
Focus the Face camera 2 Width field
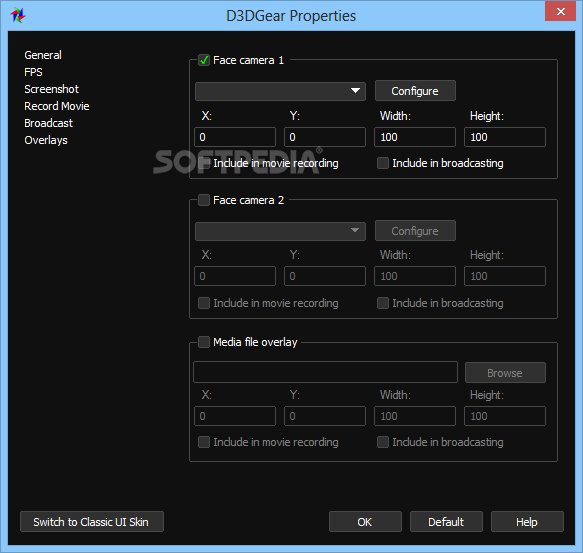tap(415, 276)
